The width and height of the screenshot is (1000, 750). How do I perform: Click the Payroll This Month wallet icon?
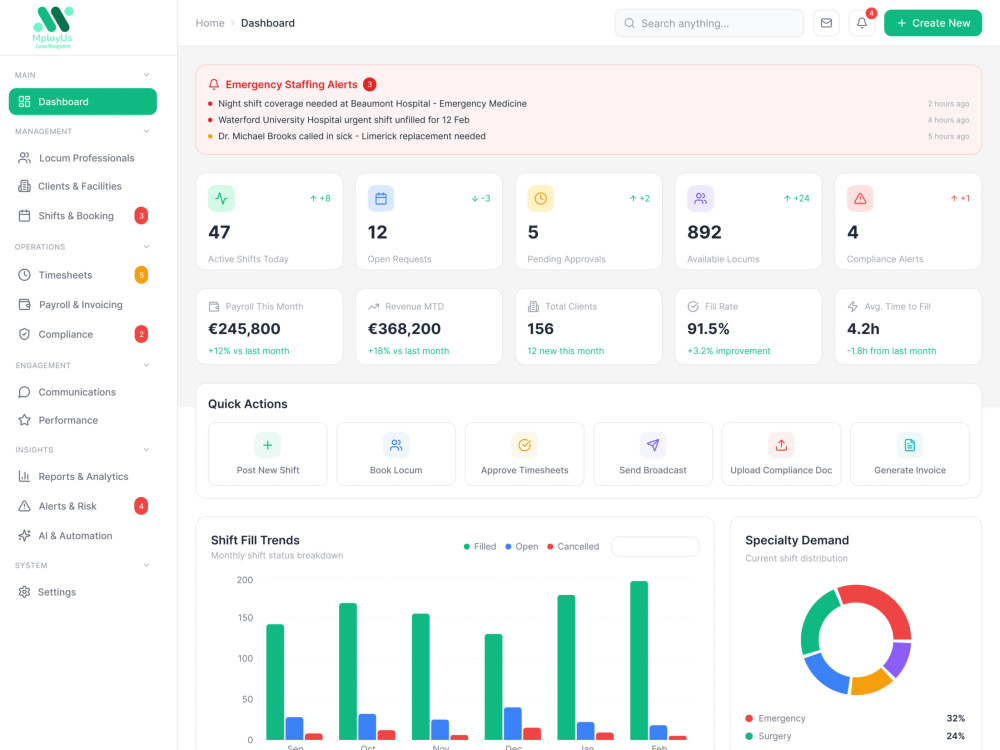[214, 307]
